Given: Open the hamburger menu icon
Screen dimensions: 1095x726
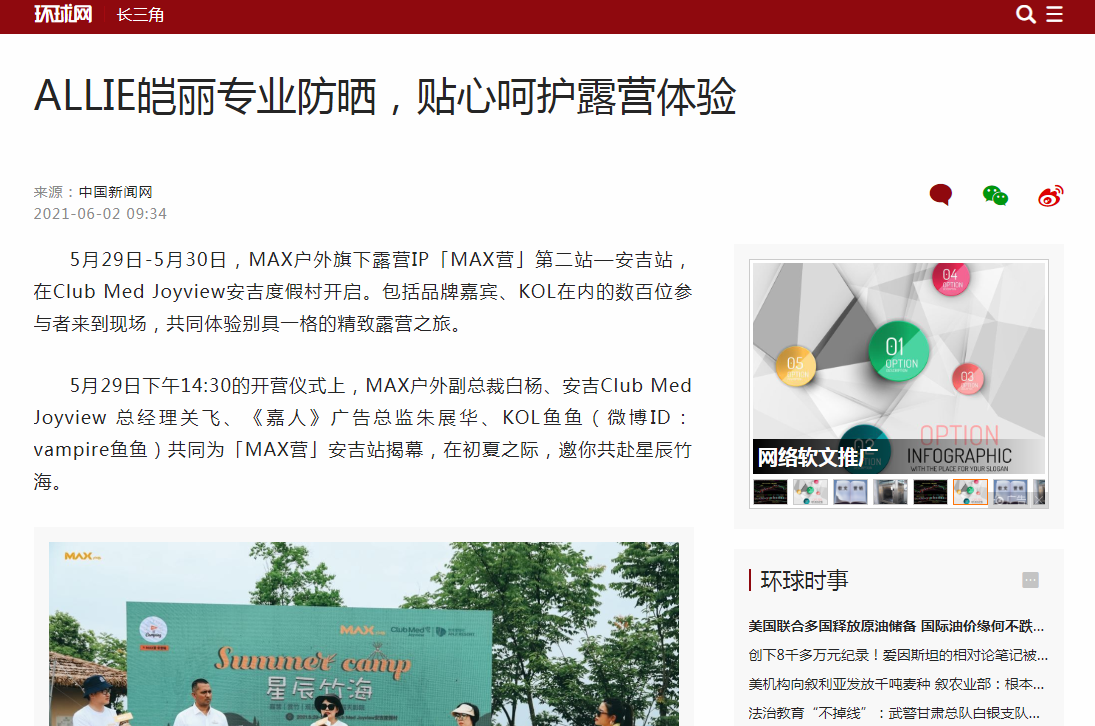Looking at the screenshot, I should [1054, 14].
